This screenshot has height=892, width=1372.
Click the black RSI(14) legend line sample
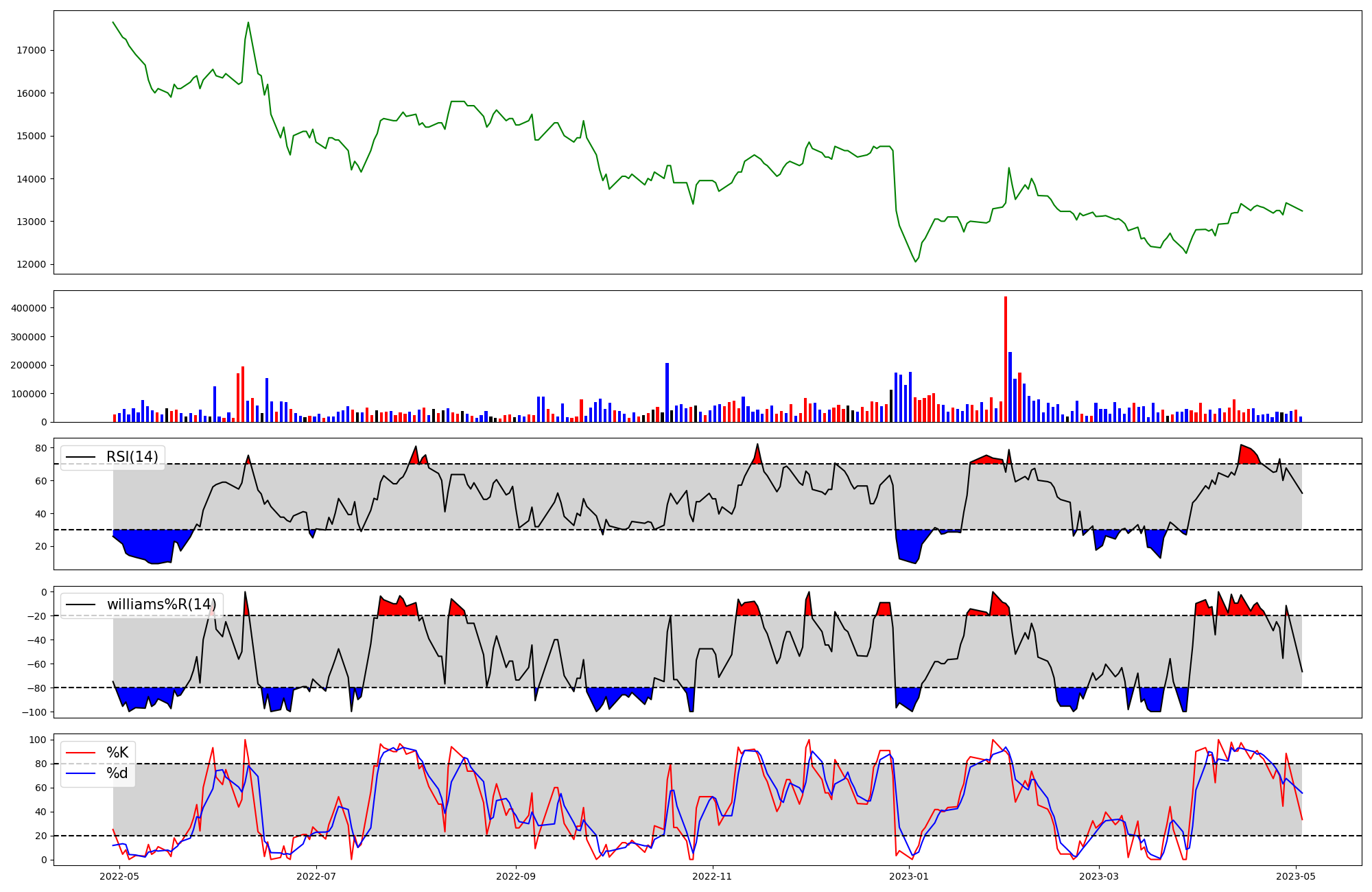[x=79, y=457]
